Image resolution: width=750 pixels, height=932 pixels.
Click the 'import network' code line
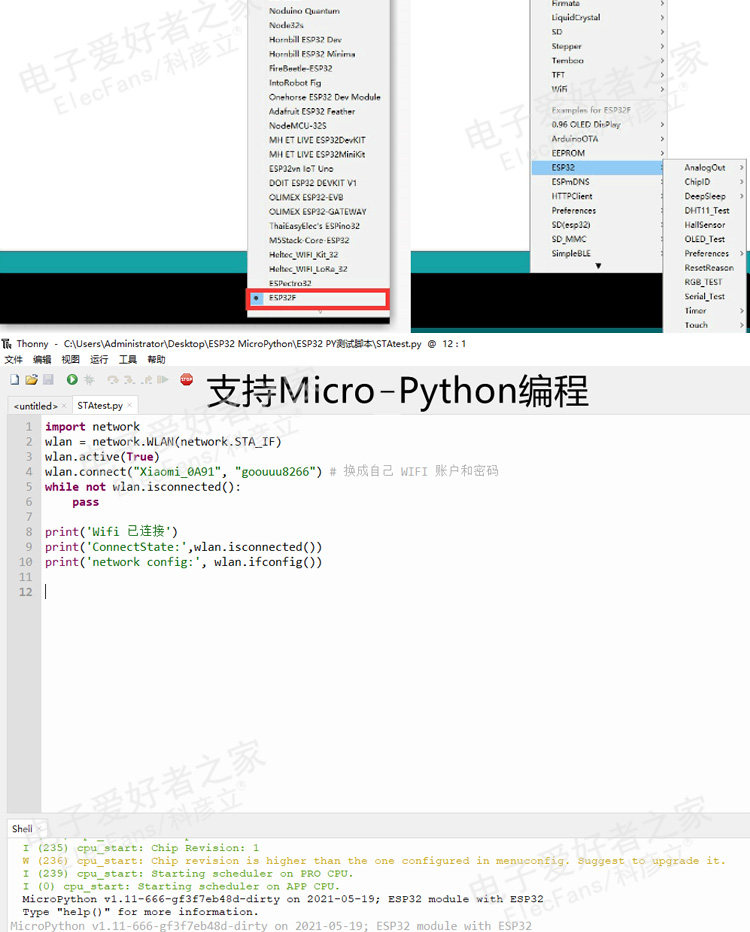coord(92,427)
